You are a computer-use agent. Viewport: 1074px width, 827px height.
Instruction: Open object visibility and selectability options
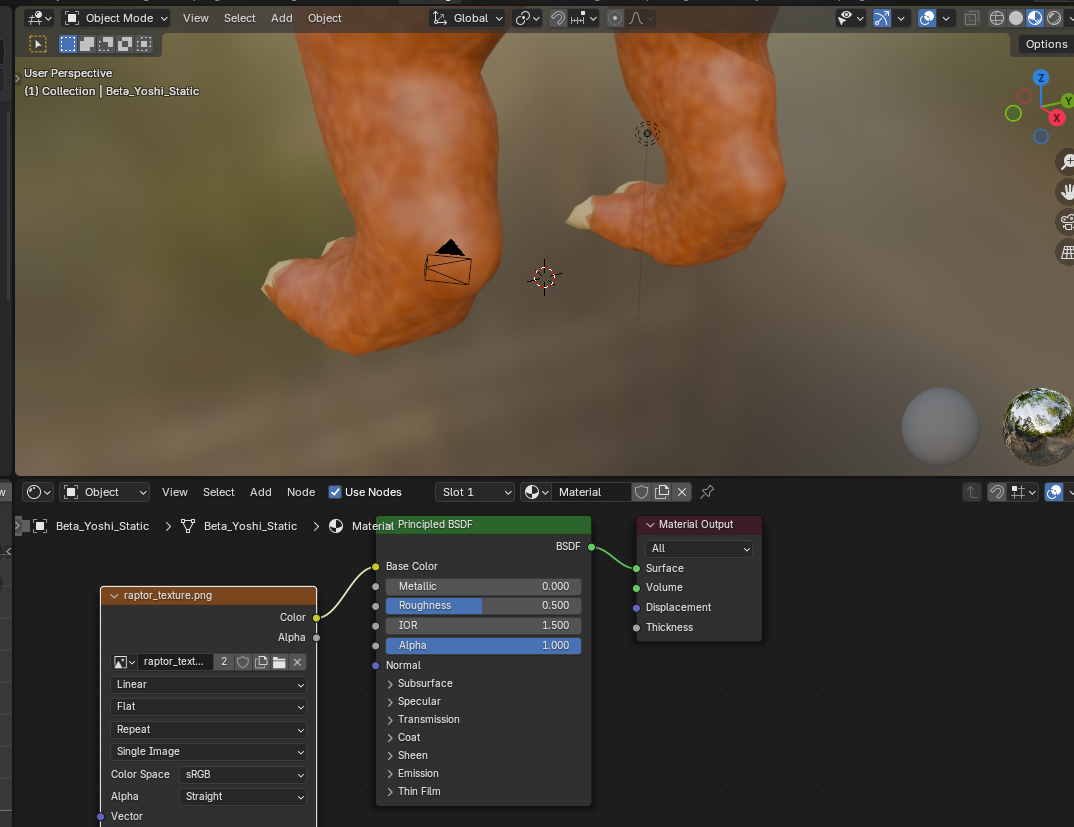pyautogui.click(x=851, y=18)
